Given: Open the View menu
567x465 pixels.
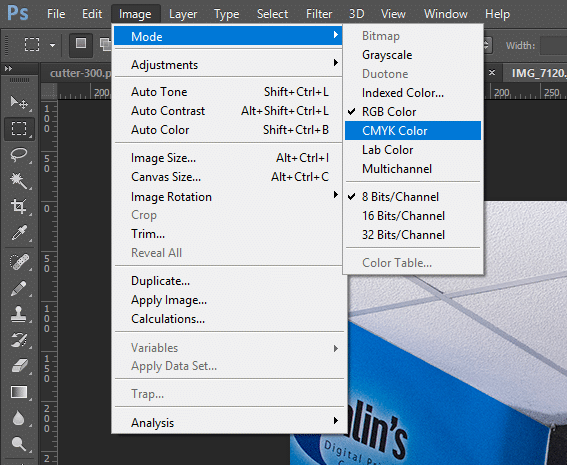Looking at the screenshot, I should click(x=393, y=14).
